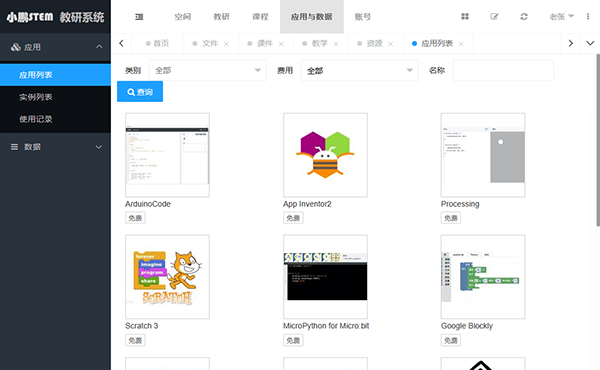Open the grid apps icon in header
This screenshot has width=600, height=370.
[x=465, y=16]
